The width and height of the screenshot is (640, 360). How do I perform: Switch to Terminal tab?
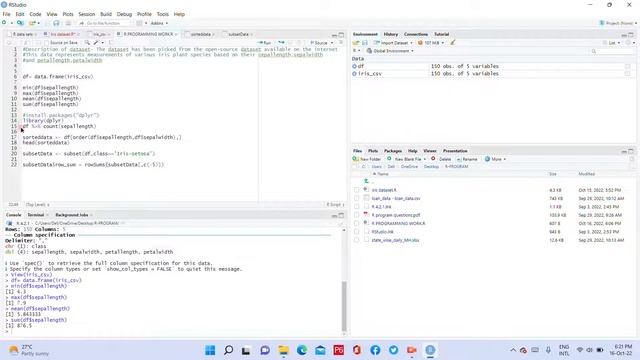point(36,215)
